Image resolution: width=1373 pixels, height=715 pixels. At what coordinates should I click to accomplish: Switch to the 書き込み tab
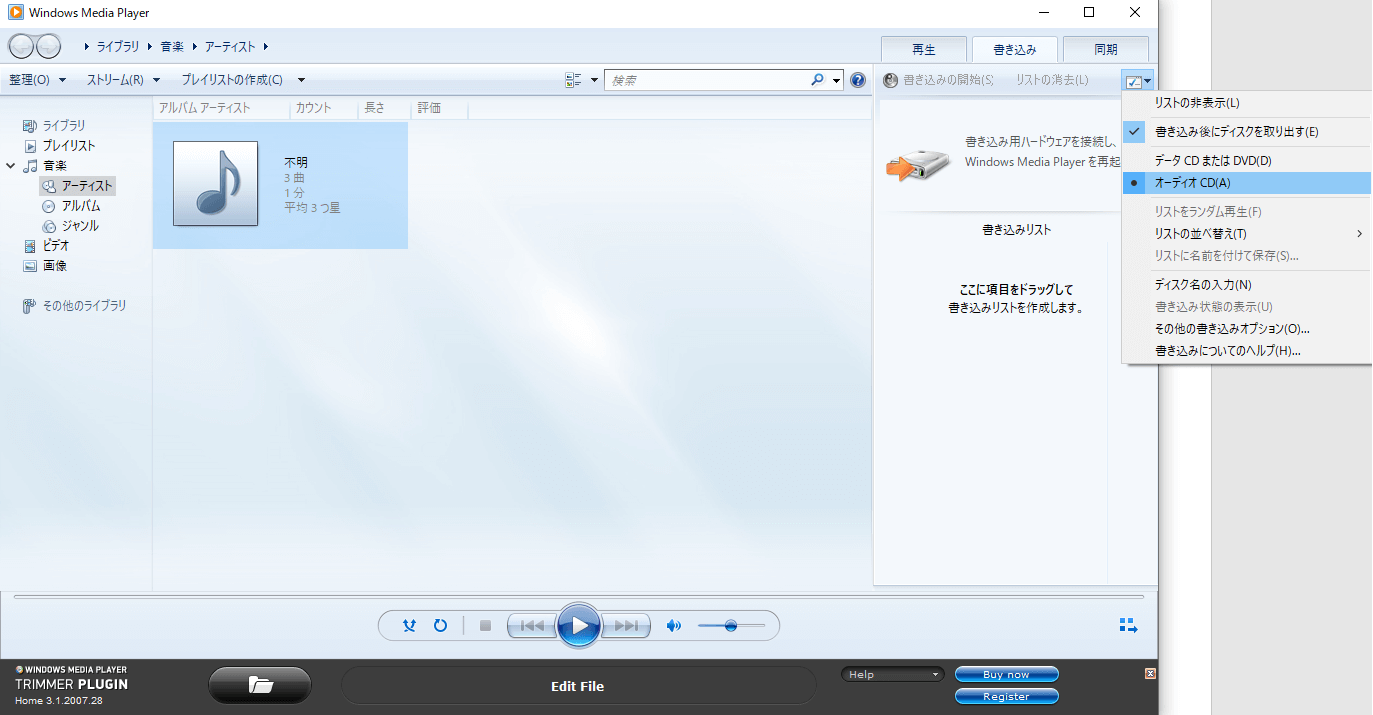click(x=1015, y=49)
